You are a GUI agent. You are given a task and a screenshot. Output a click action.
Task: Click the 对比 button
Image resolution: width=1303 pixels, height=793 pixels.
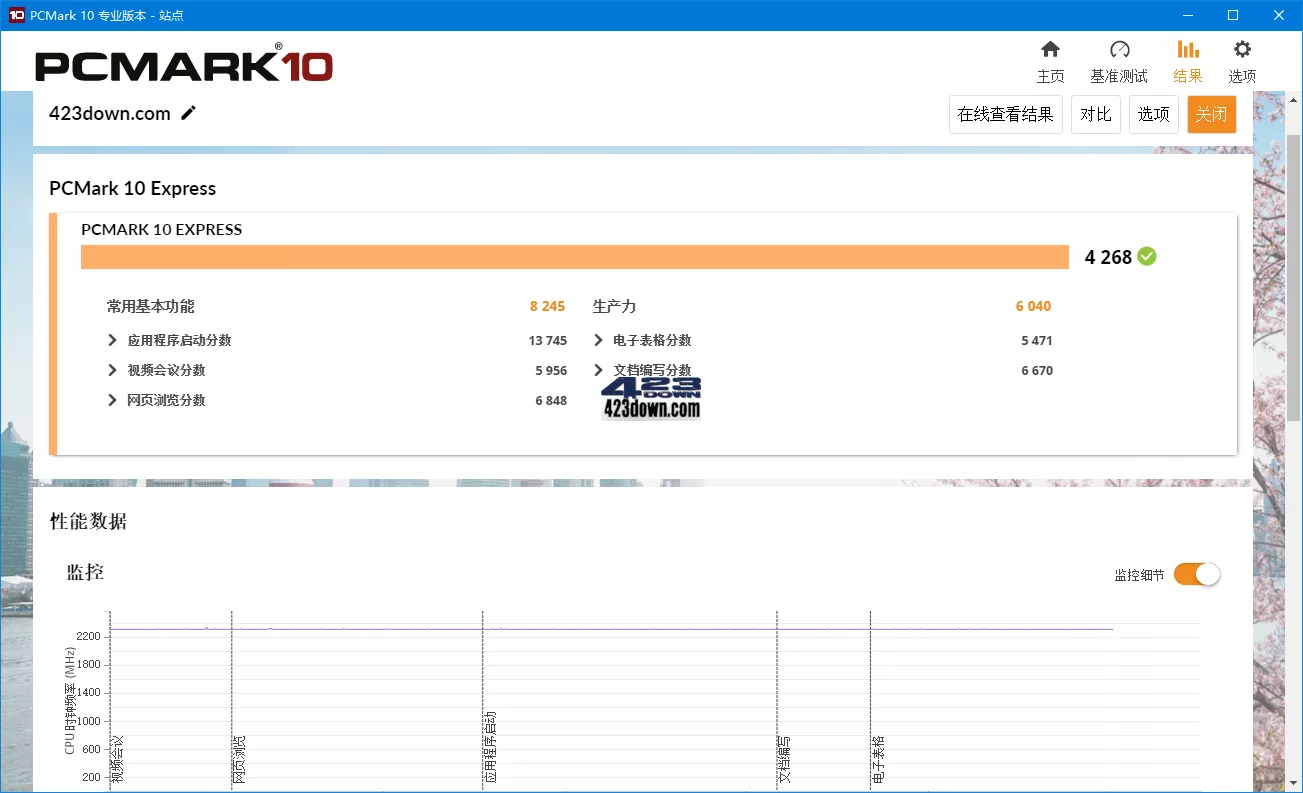point(1096,114)
